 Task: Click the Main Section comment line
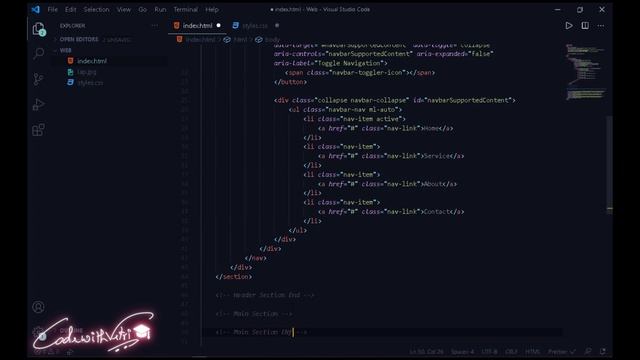click(x=254, y=314)
